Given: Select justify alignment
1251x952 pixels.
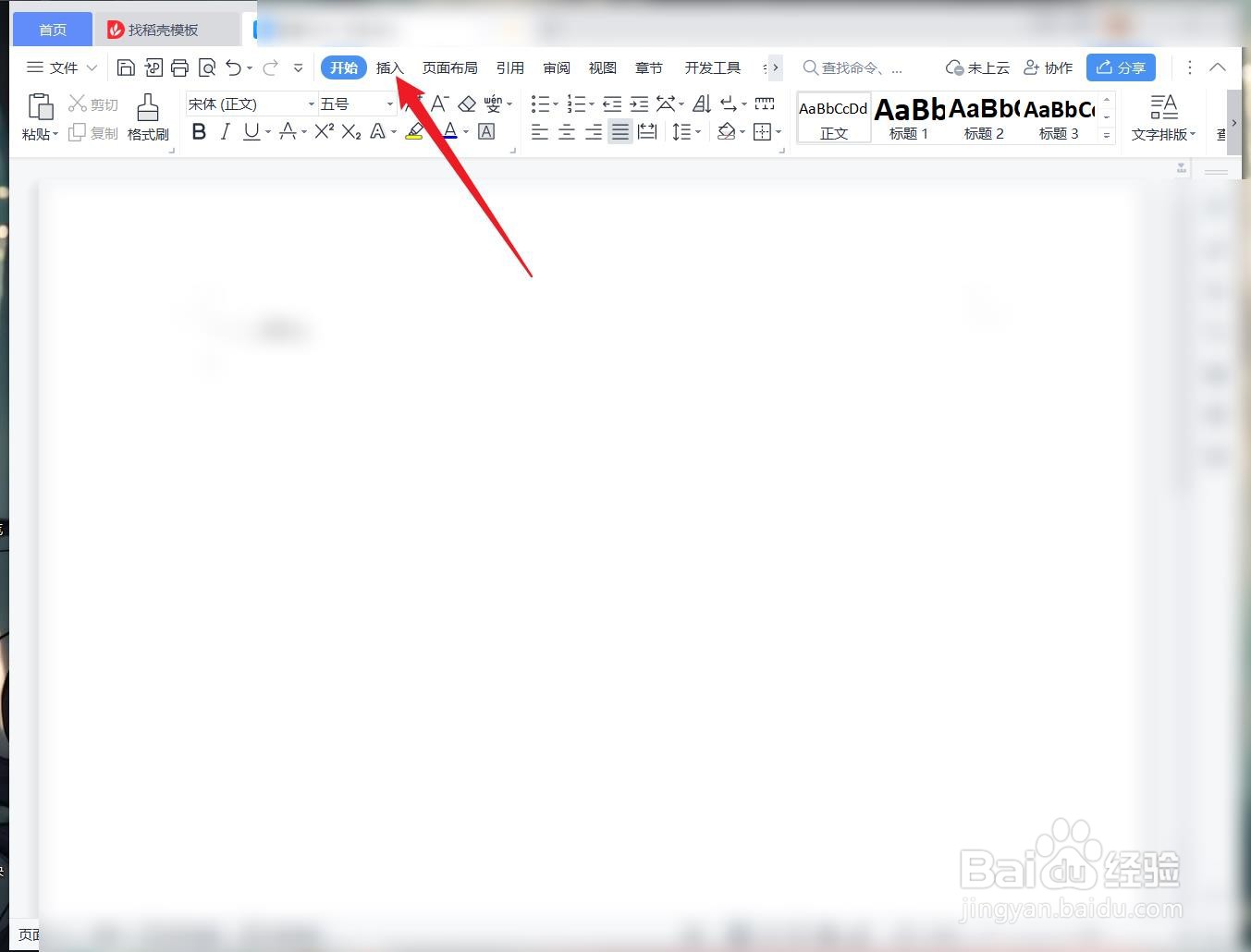Looking at the screenshot, I should point(620,132).
